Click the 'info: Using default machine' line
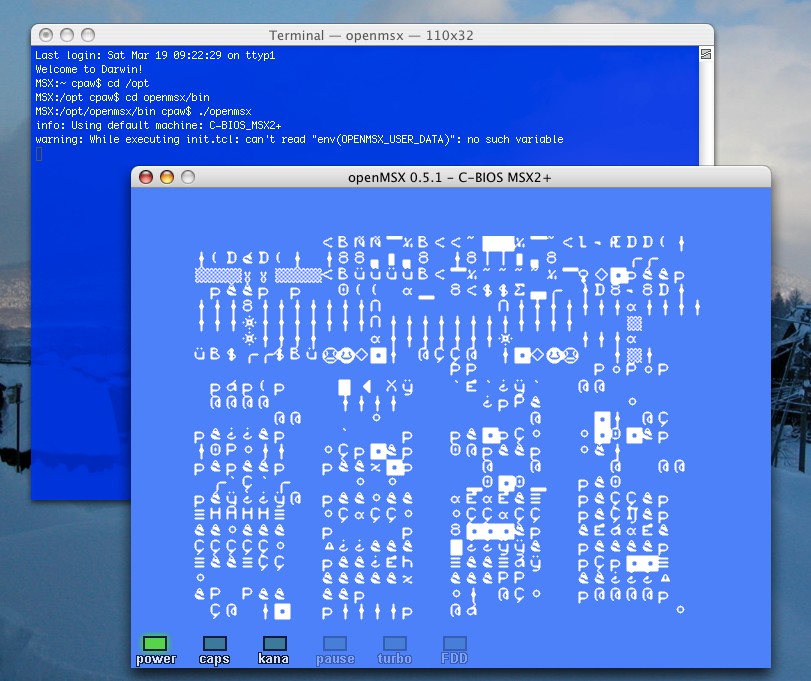 [158, 125]
